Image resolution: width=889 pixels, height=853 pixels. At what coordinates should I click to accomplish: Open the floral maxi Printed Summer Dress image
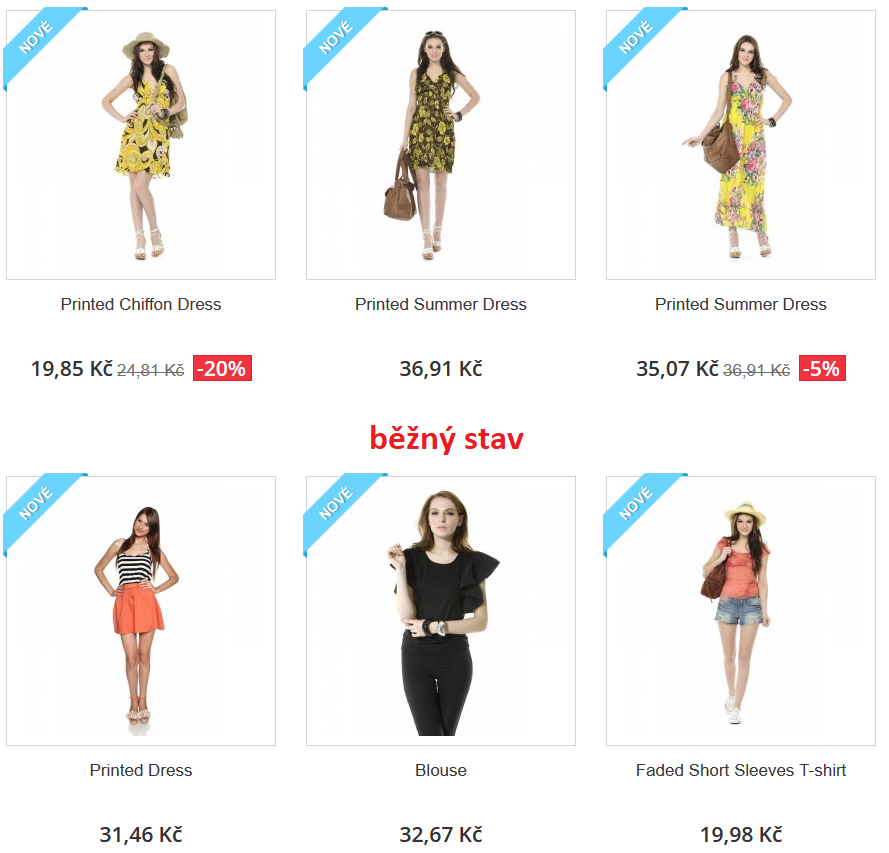point(740,145)
